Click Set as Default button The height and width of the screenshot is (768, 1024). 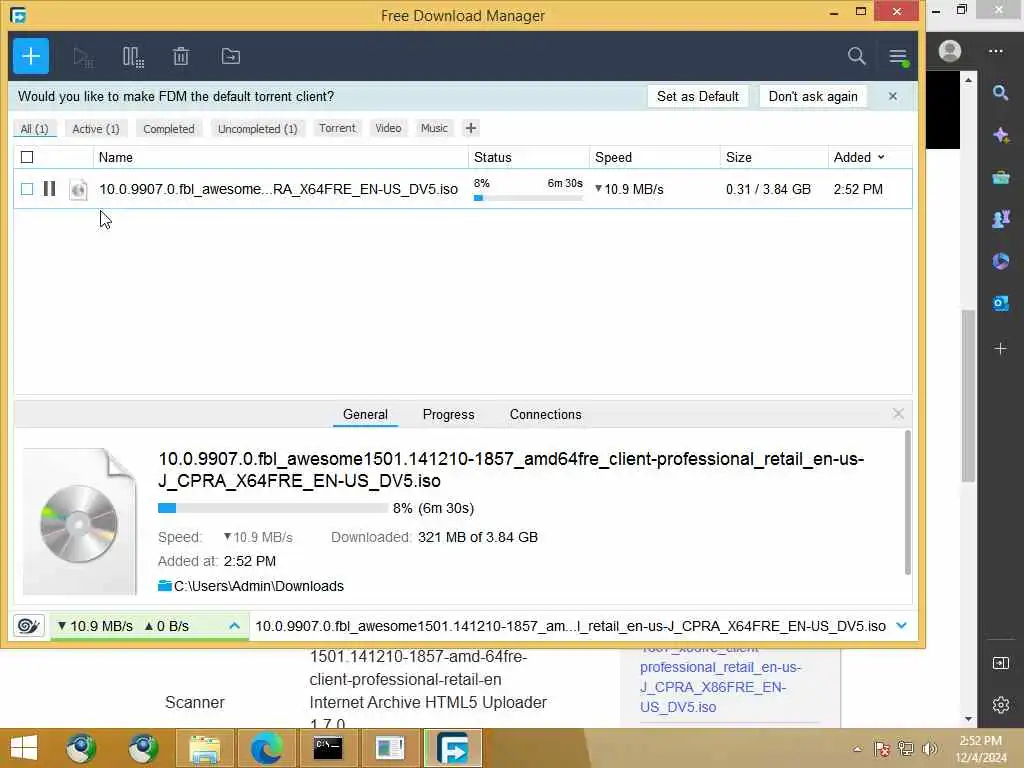click(697, 96)
